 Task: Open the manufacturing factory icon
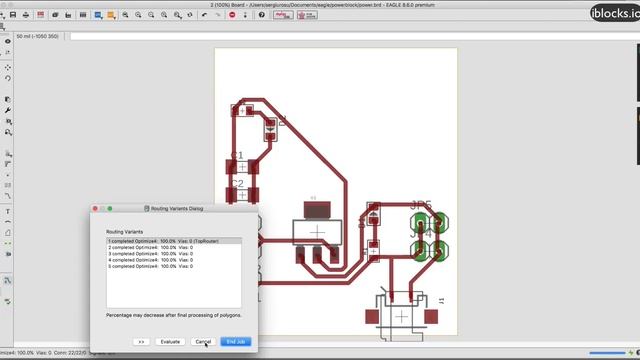68,15
